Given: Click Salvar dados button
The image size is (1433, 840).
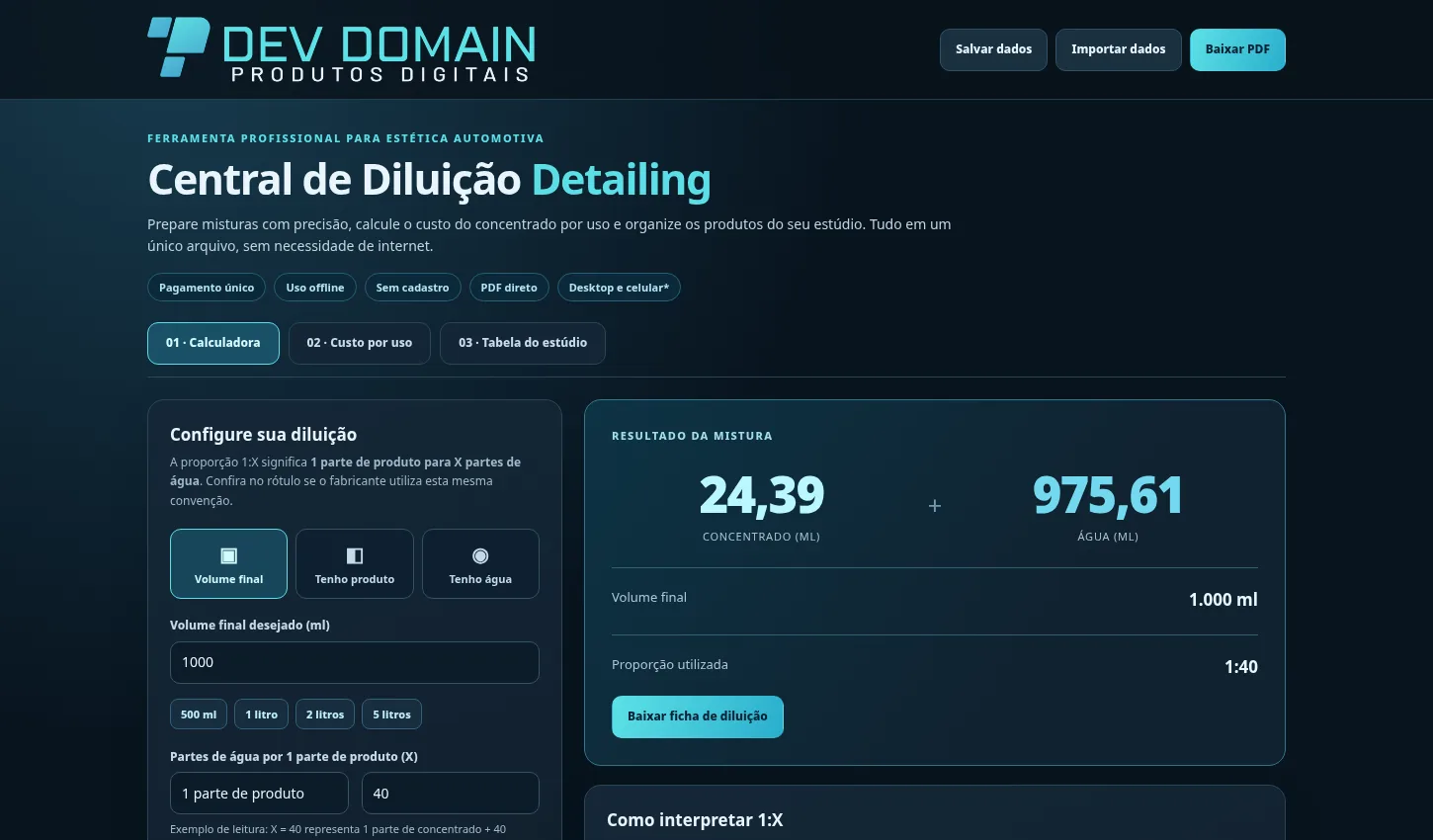Looking at the screenshot, I should (993, 49).
